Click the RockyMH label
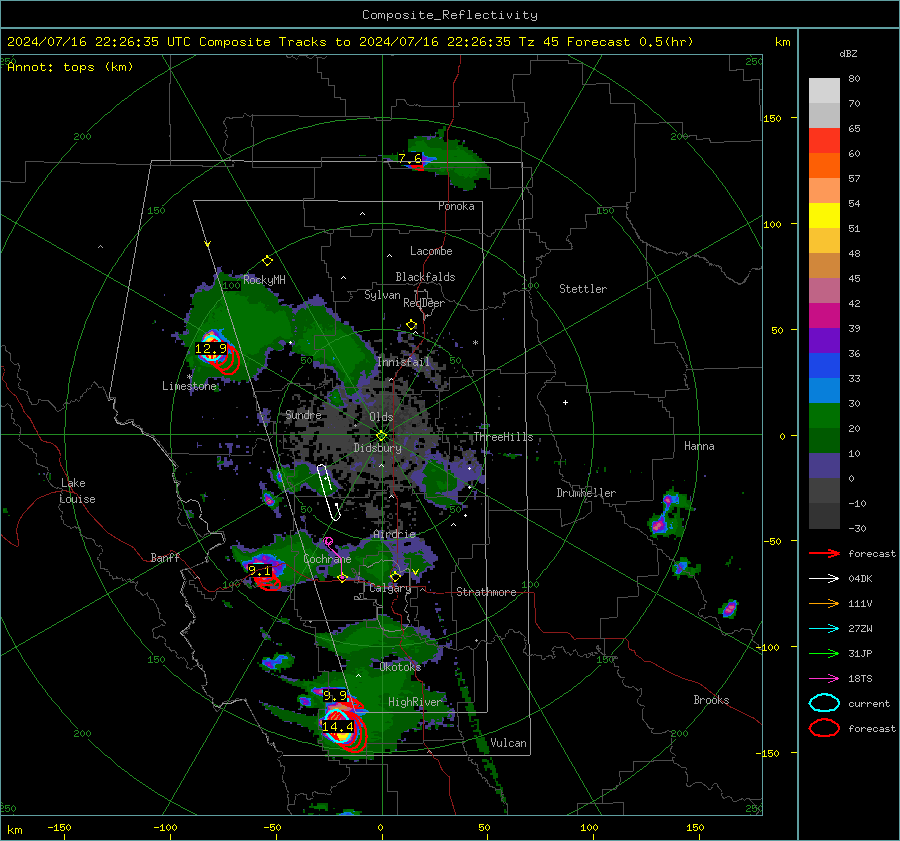Viewport: 900px width, 841px height. [264, 280]
